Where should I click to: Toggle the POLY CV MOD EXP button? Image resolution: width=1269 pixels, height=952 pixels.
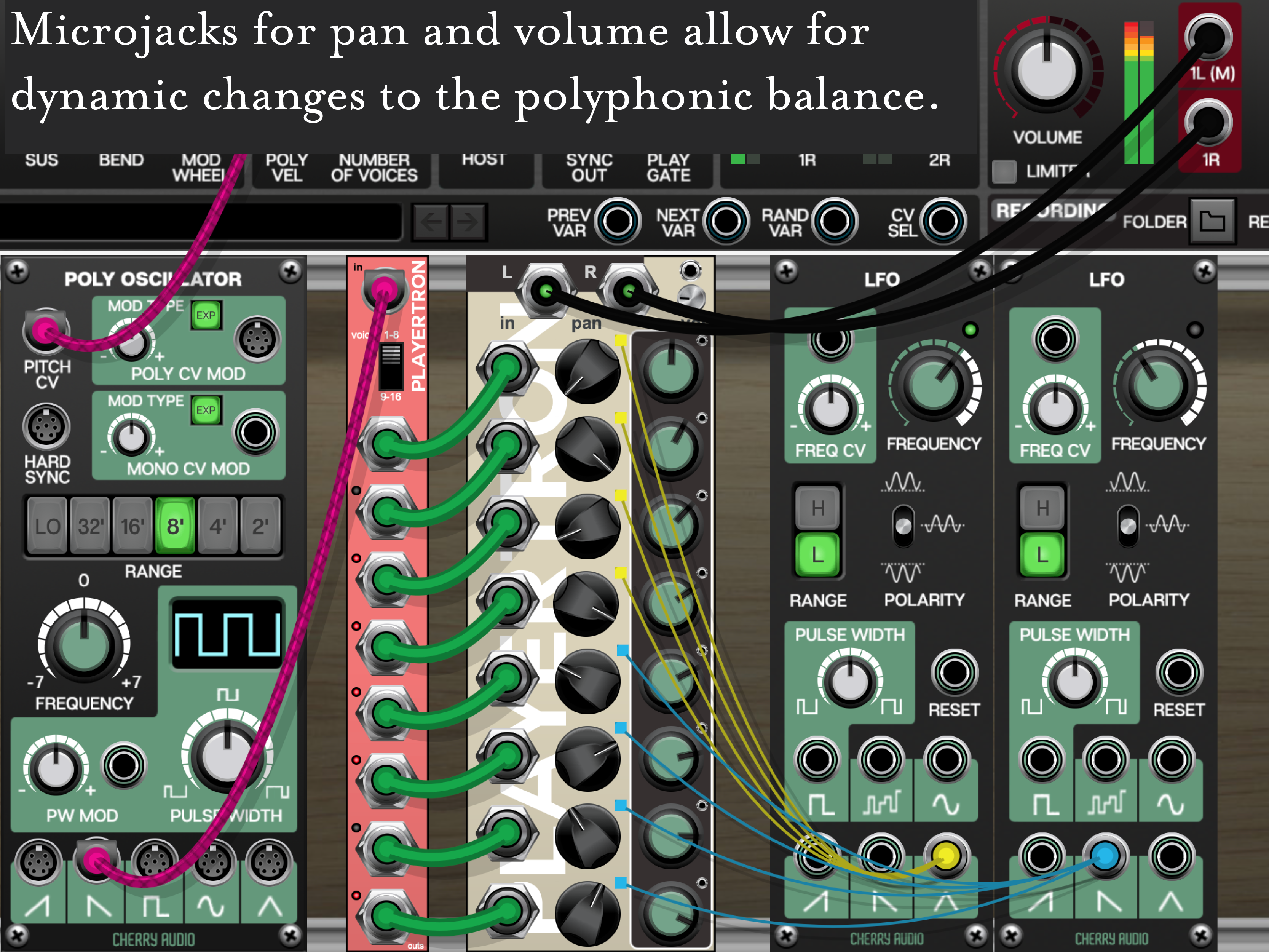pos(206,315)
